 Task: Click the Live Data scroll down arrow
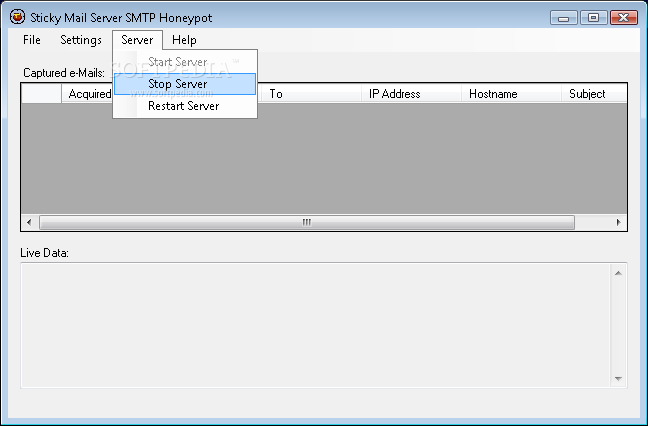click(618, 378)
